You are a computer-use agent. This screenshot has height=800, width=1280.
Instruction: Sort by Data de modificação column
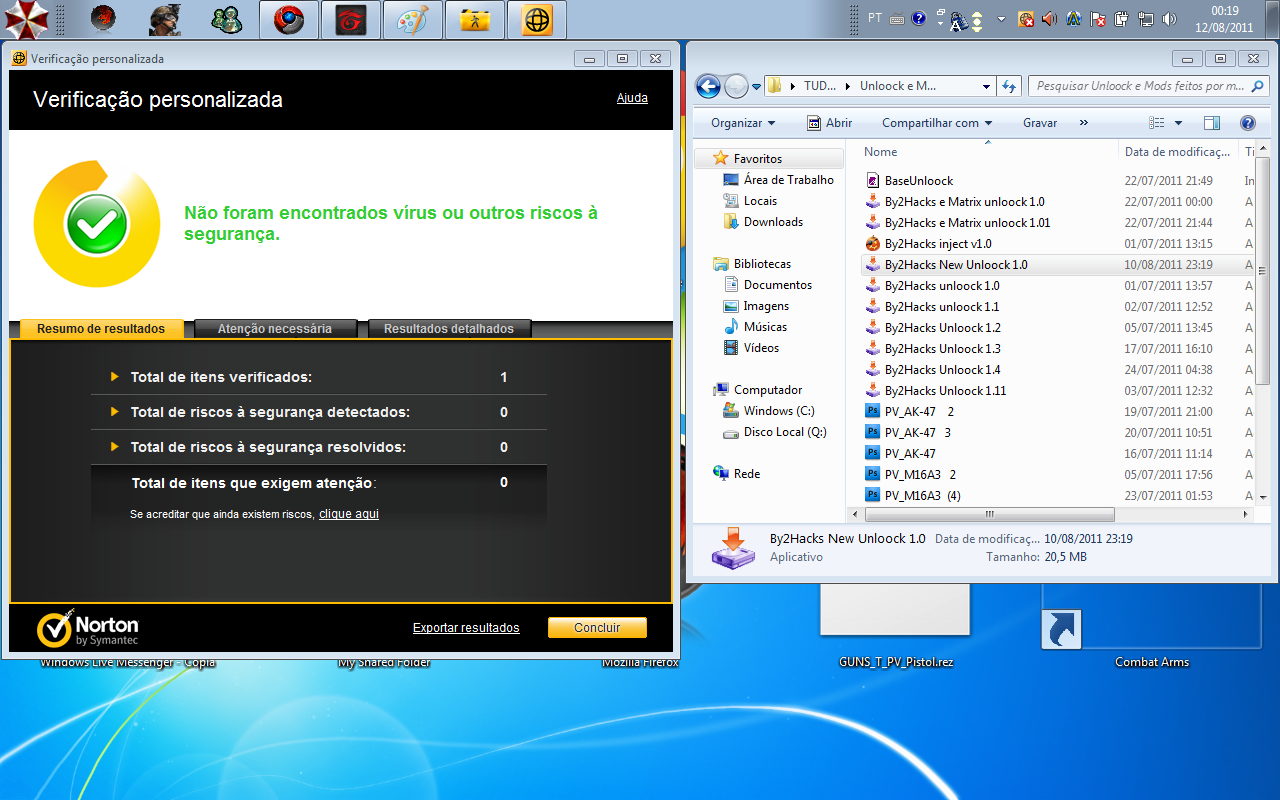tap(1178, 152)
